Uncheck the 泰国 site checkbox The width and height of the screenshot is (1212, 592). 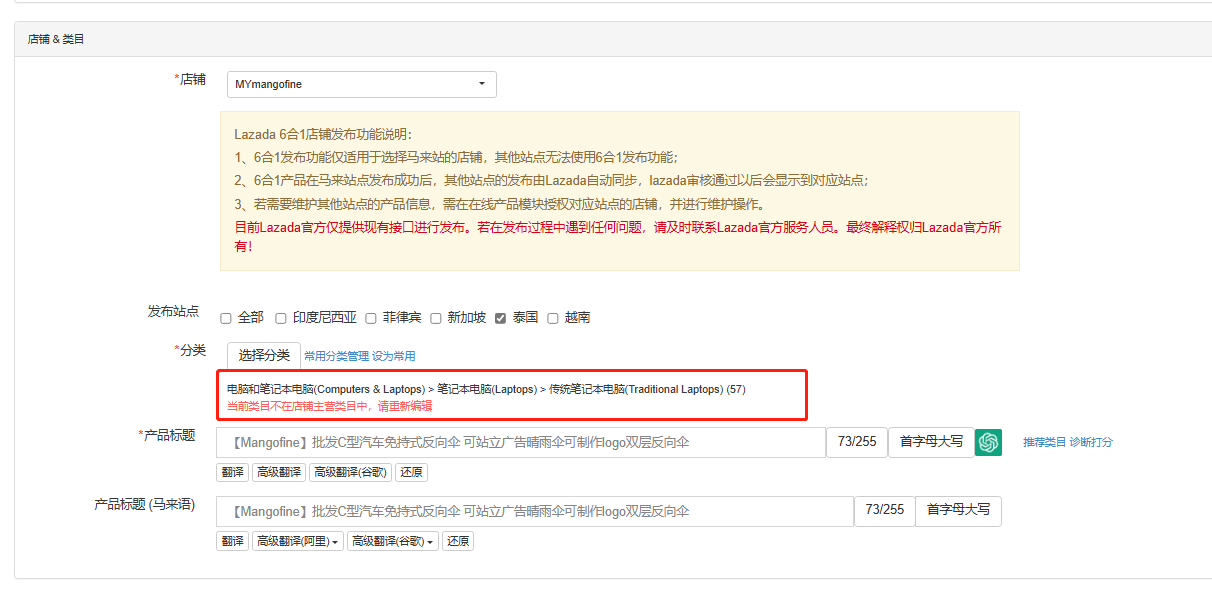point(501,318)
